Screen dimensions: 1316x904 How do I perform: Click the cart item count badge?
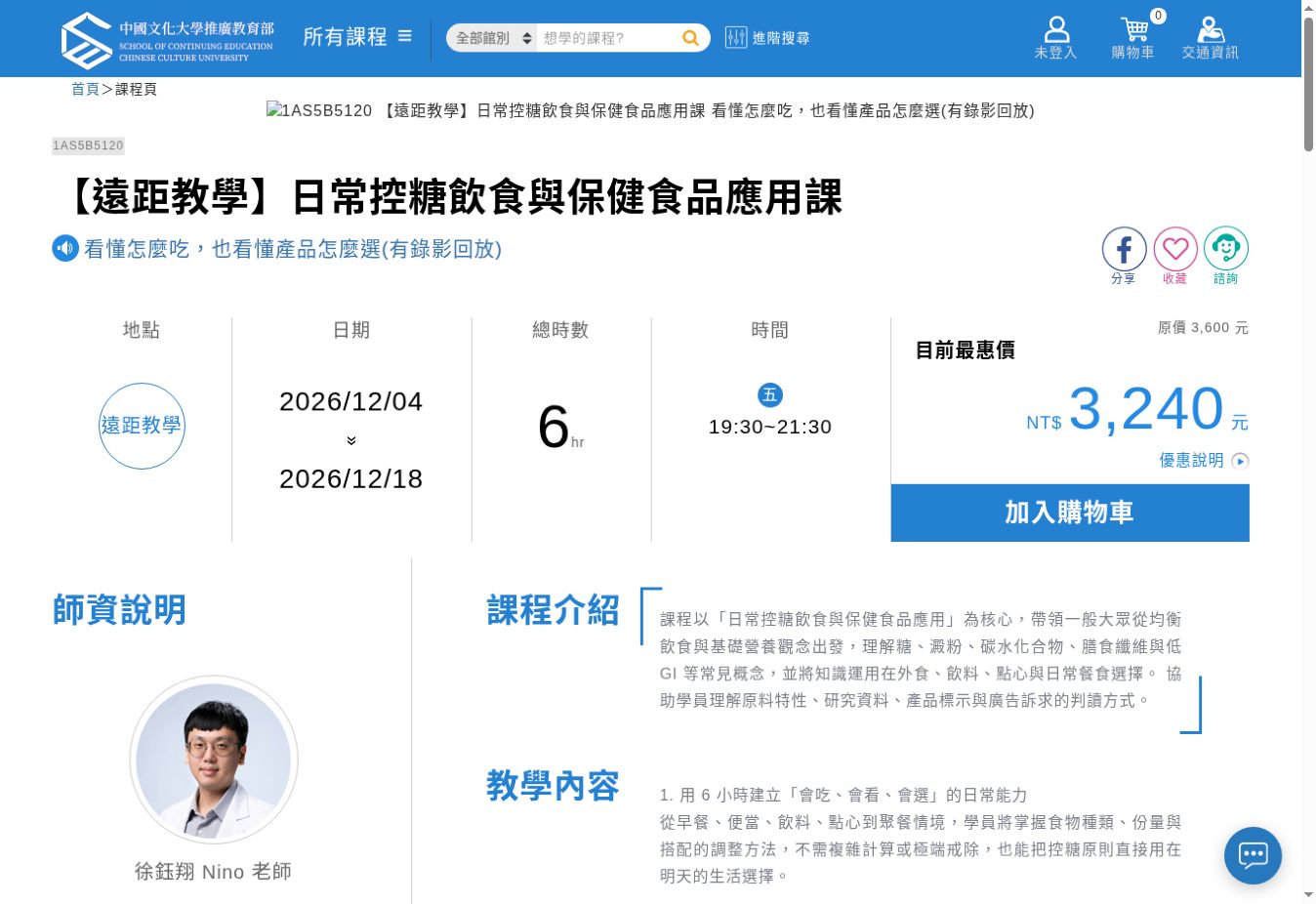click(x=1158, y=16)
